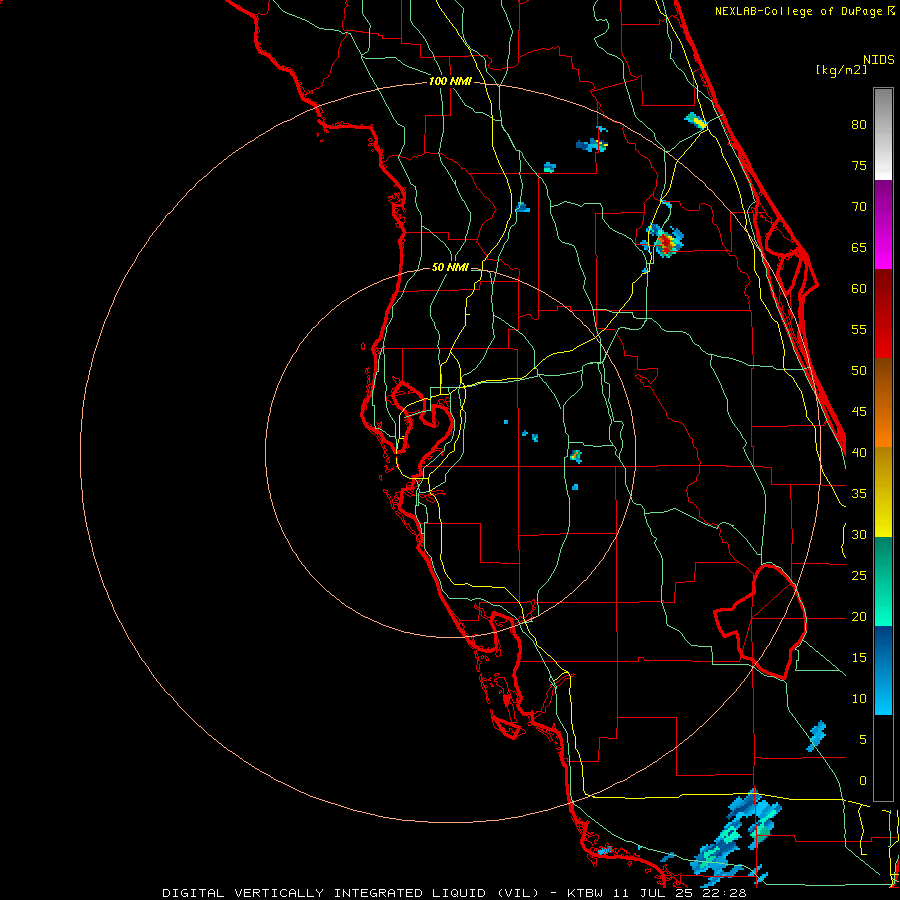Click the 50 NMI range ring label
Image resolution: width=900 pixels, height=900 pixels.
(x=450, y=267)
